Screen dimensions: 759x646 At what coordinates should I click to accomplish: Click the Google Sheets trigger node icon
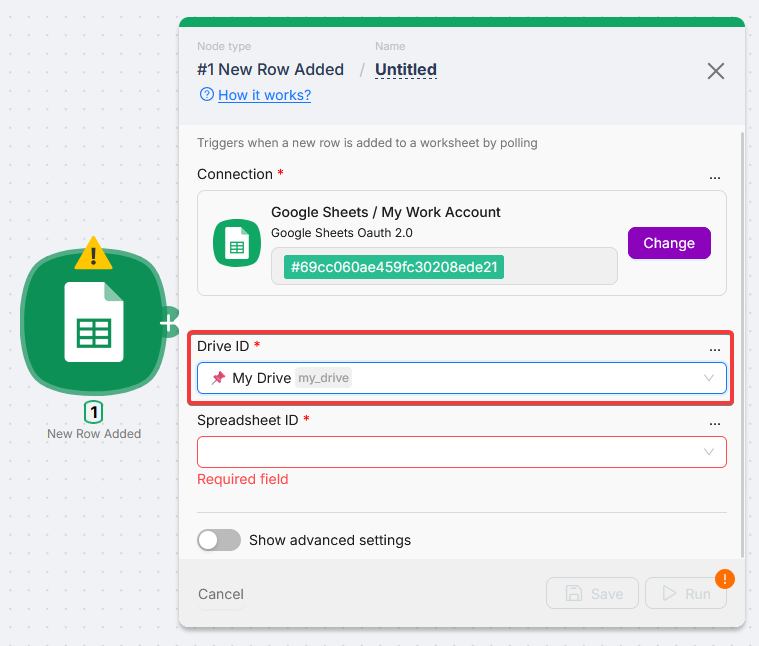pos(93,321)
